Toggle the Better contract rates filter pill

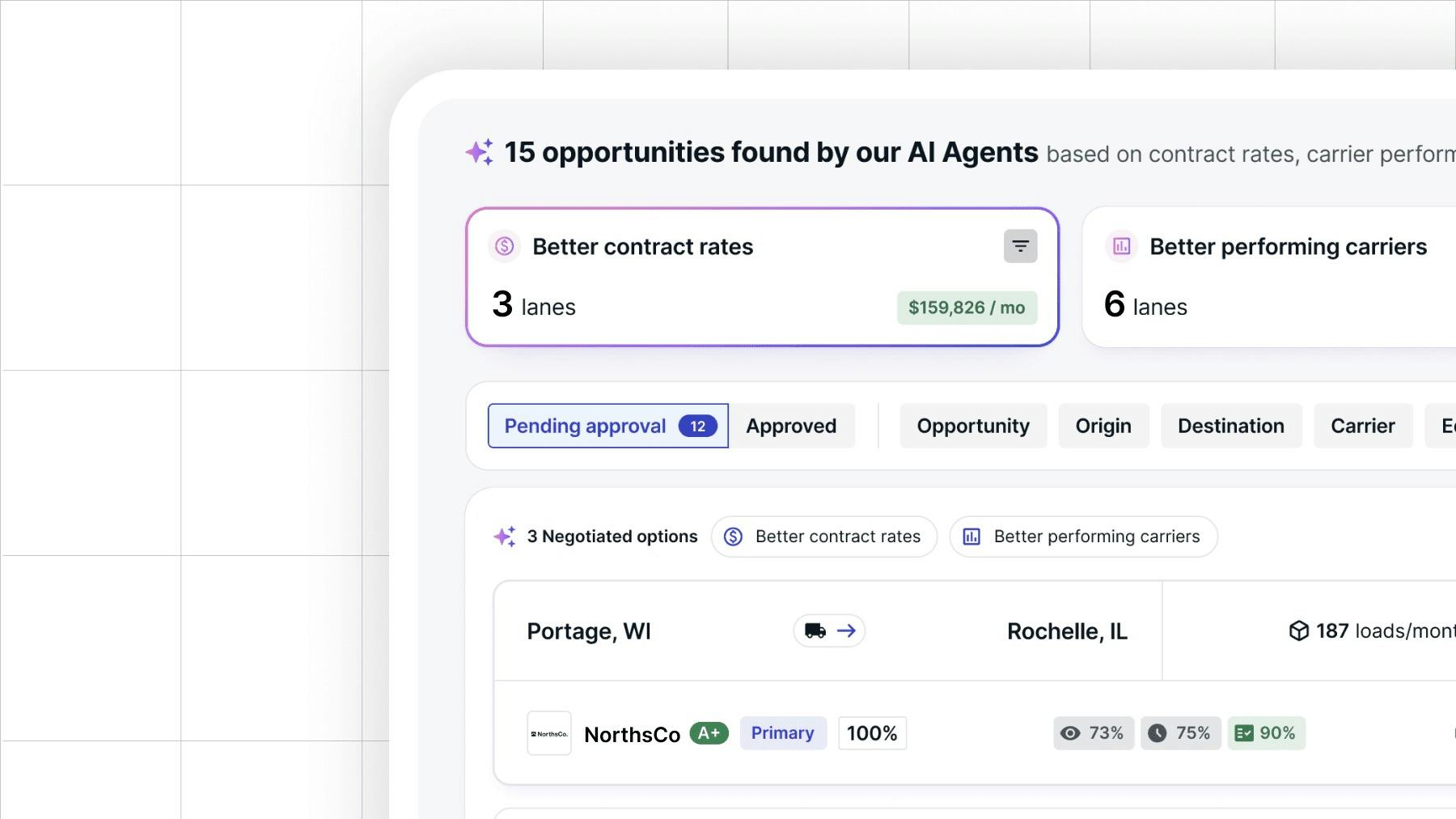(x=823, y=536)
